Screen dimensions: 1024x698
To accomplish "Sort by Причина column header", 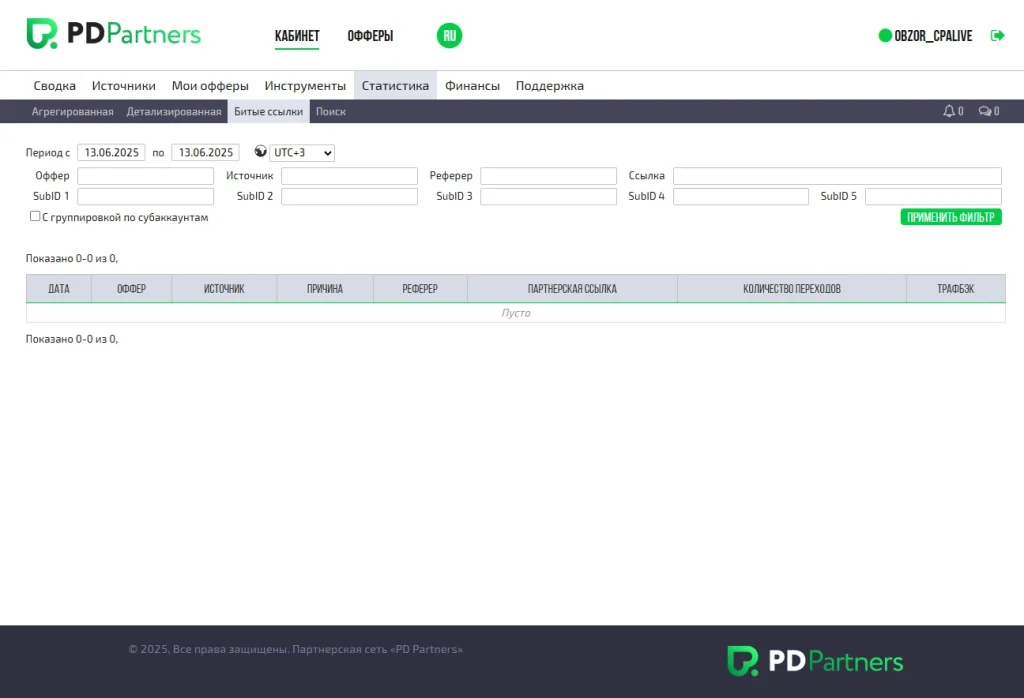I will coord(325,289).
